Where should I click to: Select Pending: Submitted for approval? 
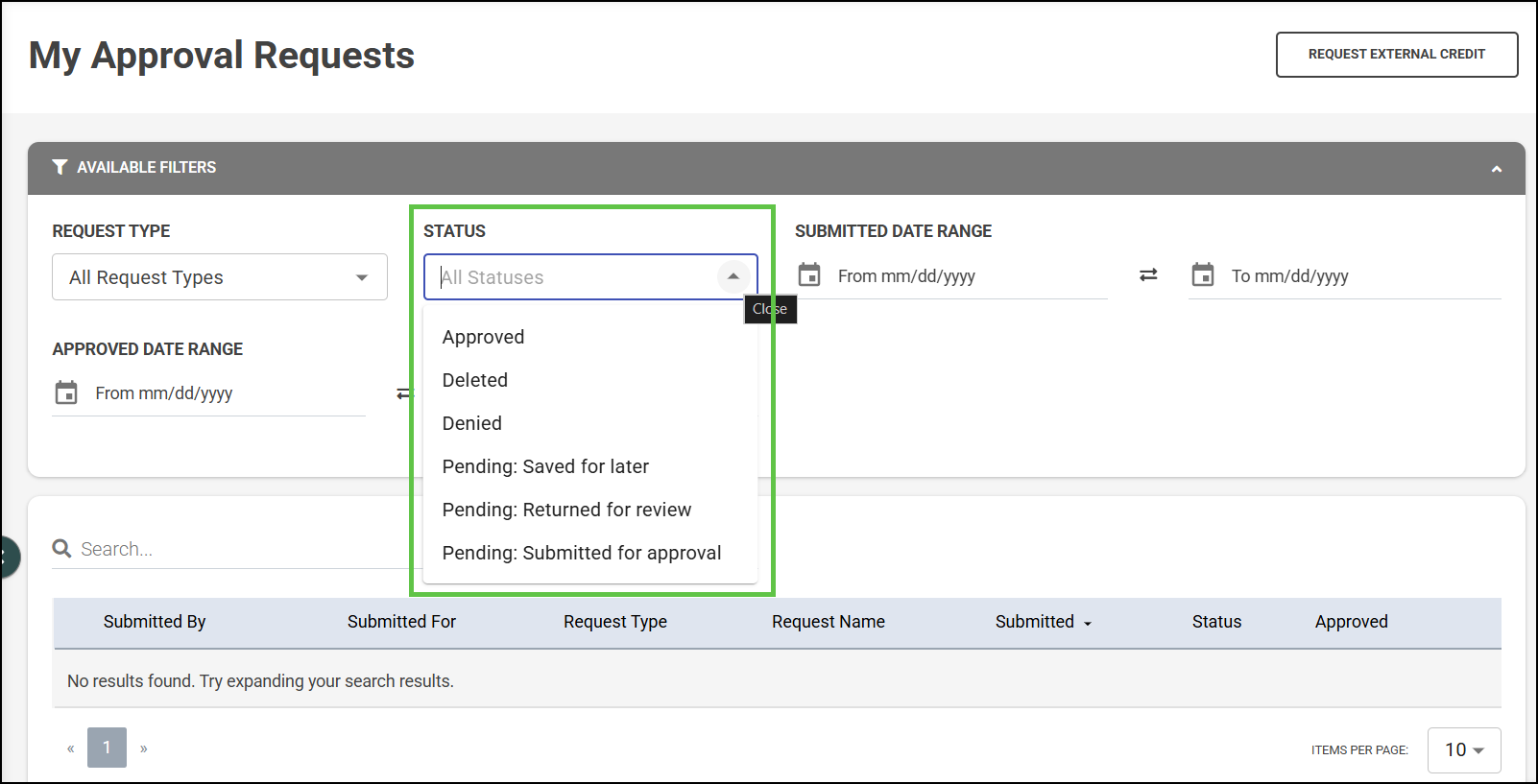click(582, 553)
